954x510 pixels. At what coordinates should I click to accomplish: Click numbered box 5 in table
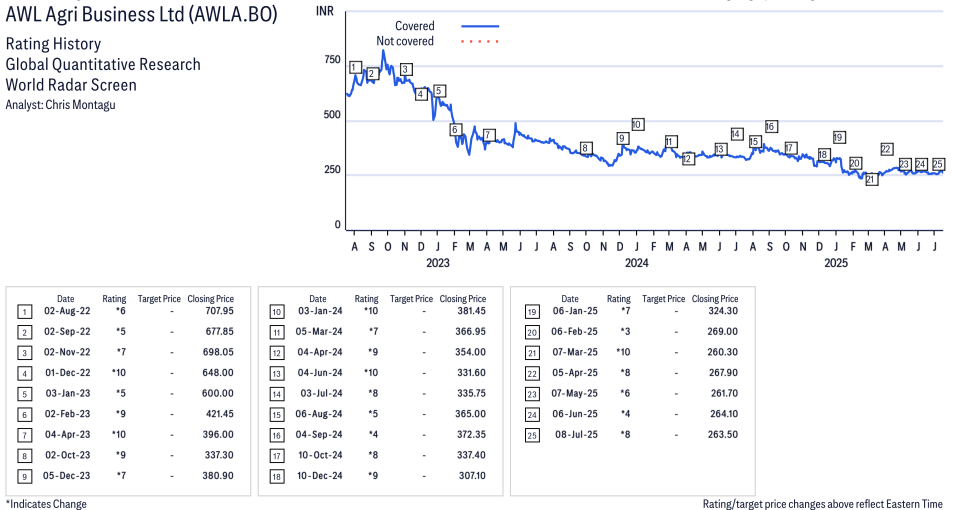pos(24,394)
